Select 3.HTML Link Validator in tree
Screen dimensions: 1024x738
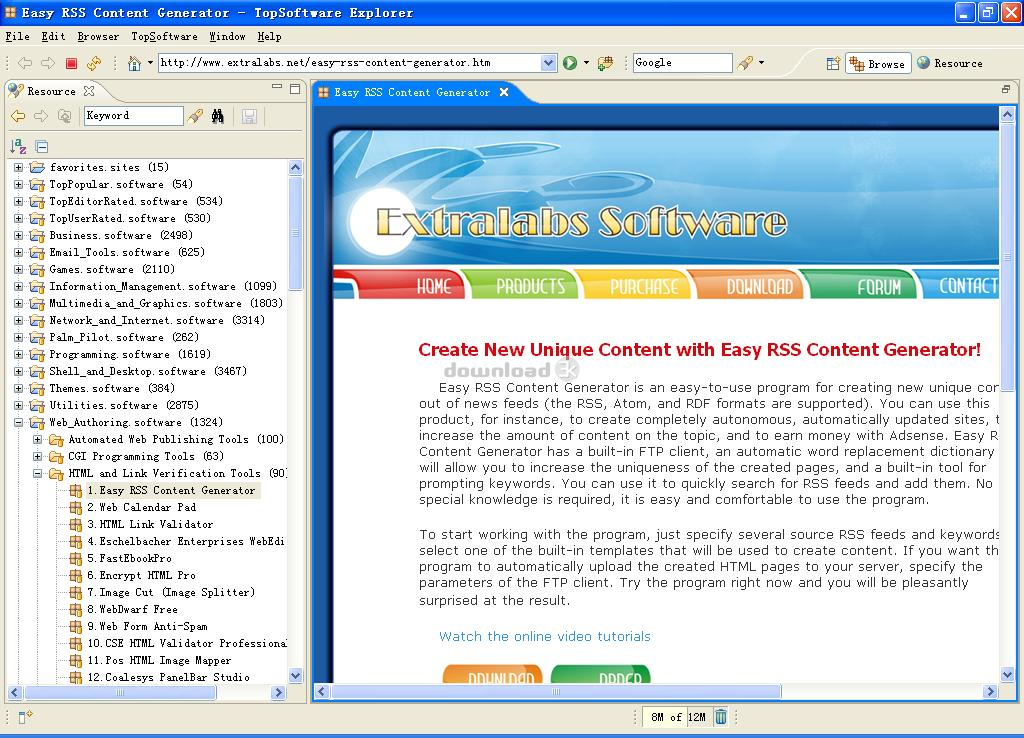pyautogui.click(x=150, y=524)
